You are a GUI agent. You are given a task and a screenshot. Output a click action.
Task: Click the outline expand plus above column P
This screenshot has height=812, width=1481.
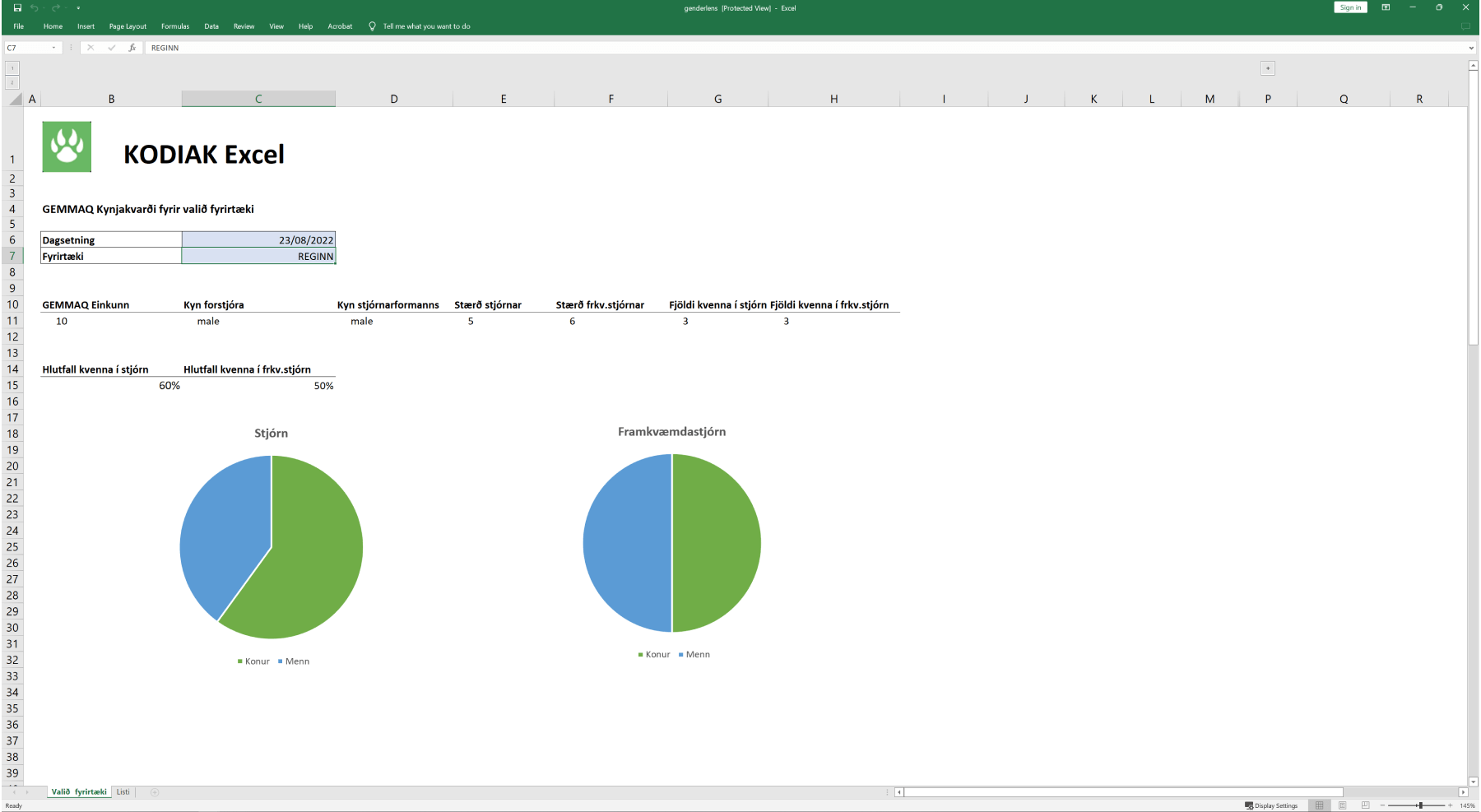[x=1268, y=68]
